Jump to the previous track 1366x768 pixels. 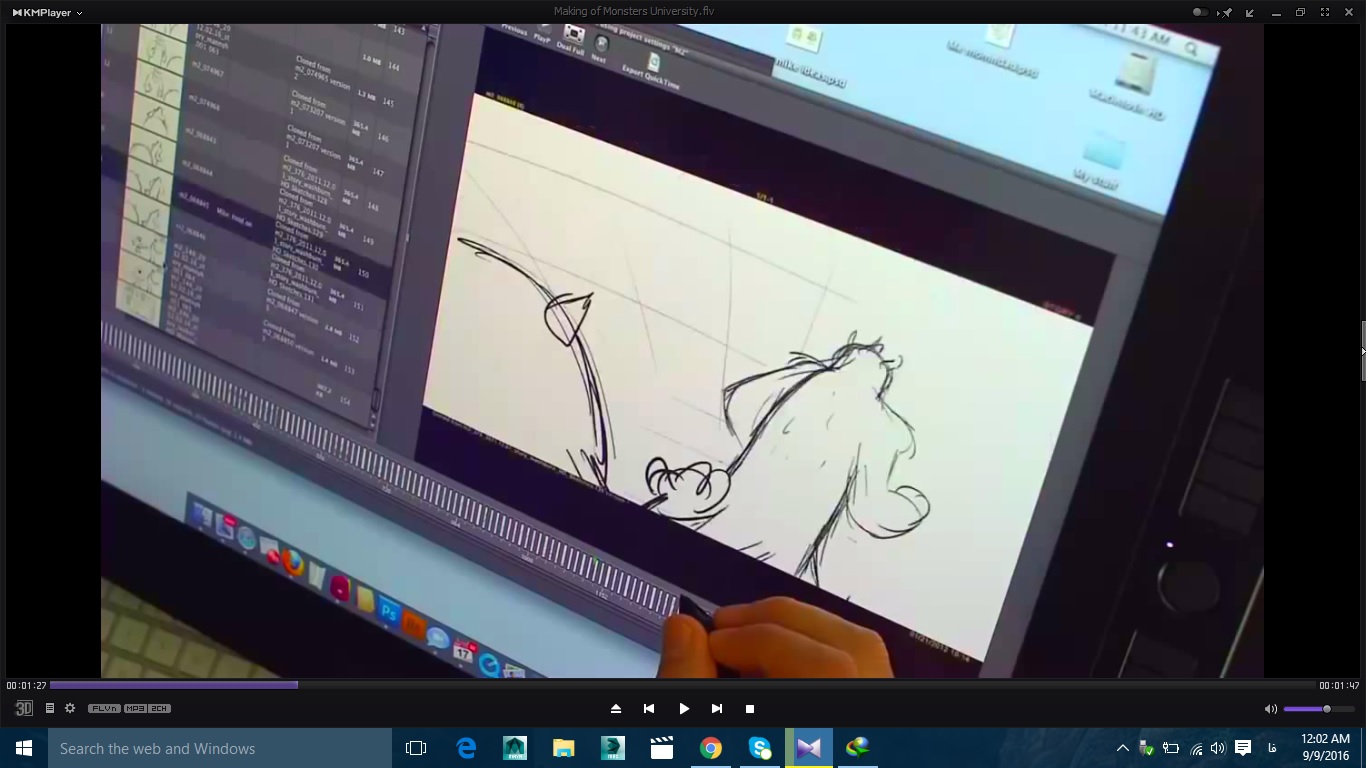click(x=649, y=708)
